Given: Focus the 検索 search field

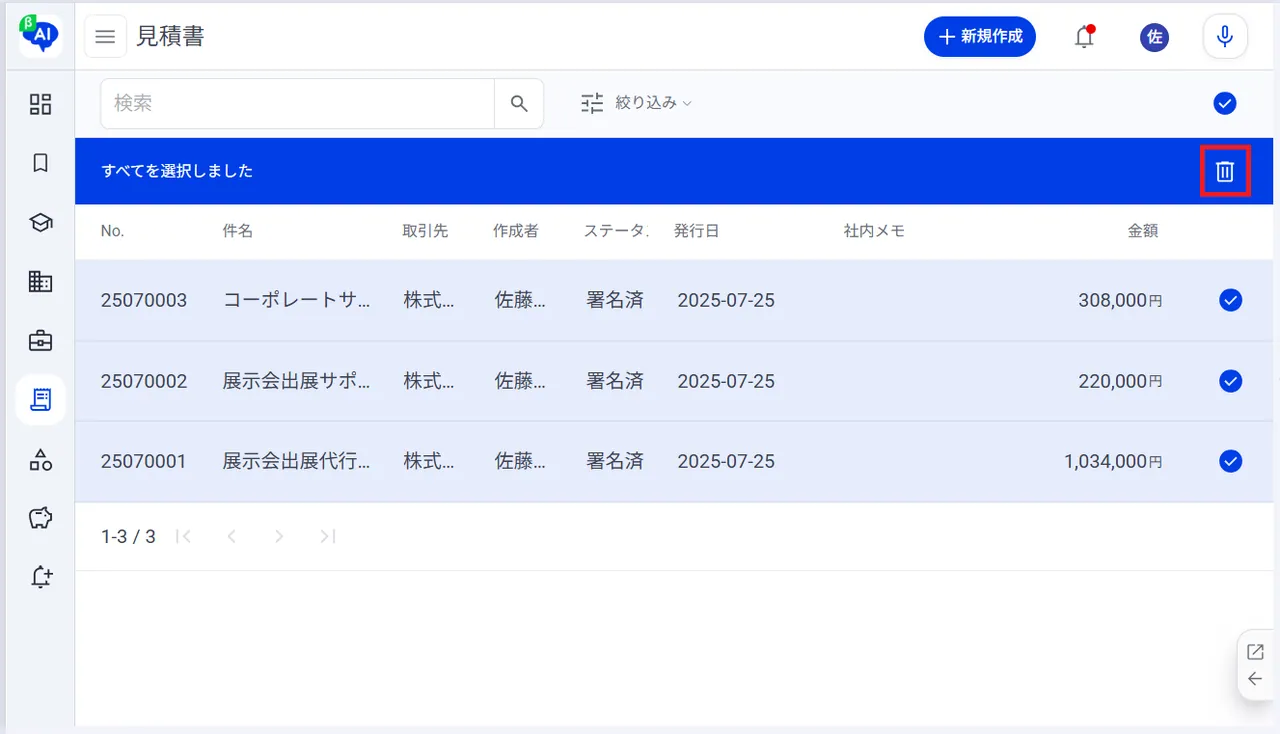Looking at the screenshot, I should (x=297, y=104).
